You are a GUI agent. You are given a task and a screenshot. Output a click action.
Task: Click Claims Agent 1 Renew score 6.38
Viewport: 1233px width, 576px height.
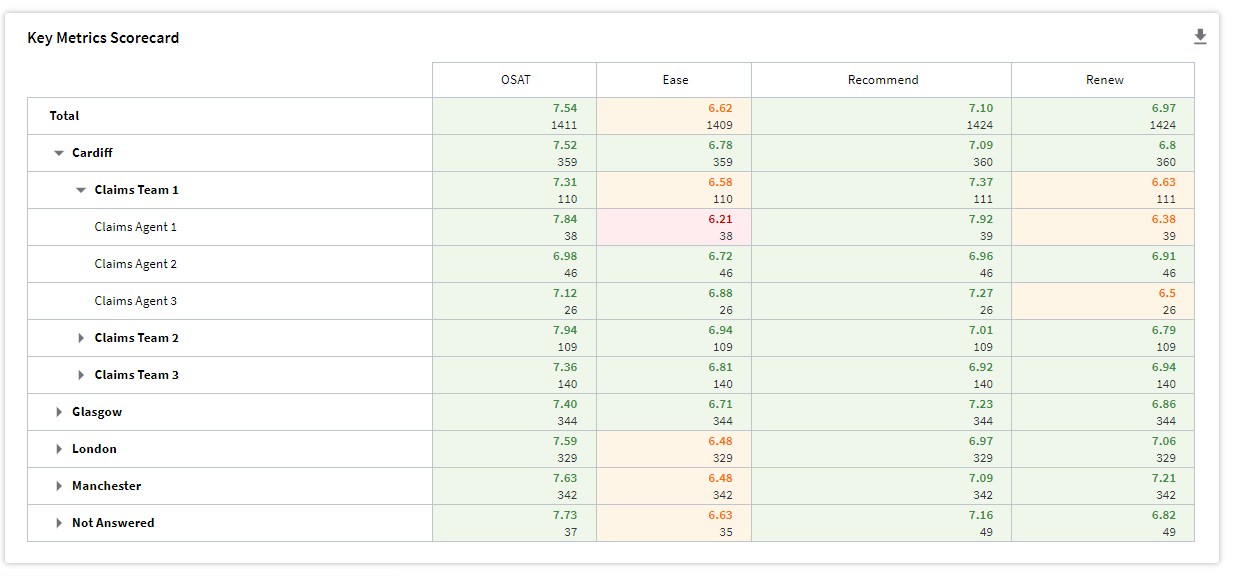tap(1164, 219)
